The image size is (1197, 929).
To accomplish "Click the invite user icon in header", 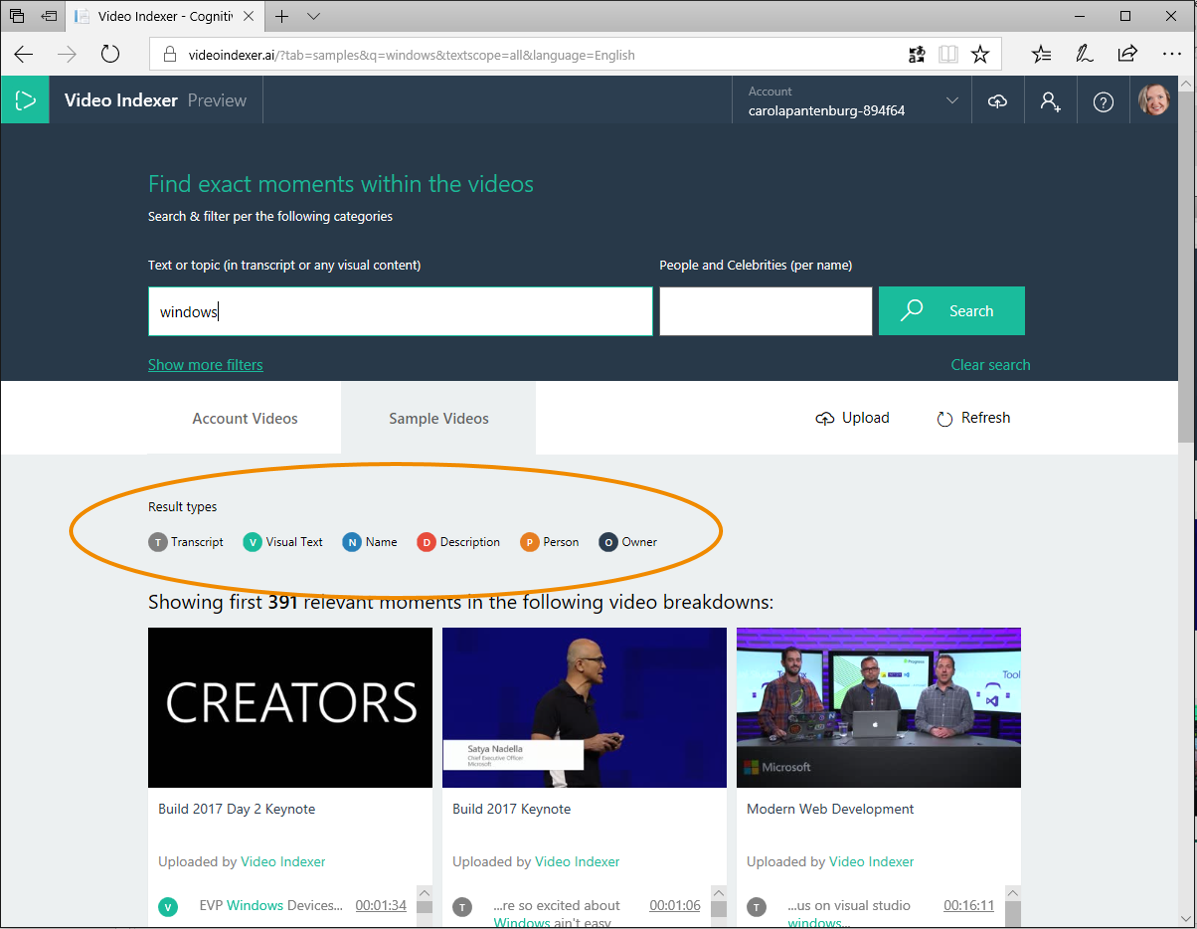I will [x=1050, y=102].
